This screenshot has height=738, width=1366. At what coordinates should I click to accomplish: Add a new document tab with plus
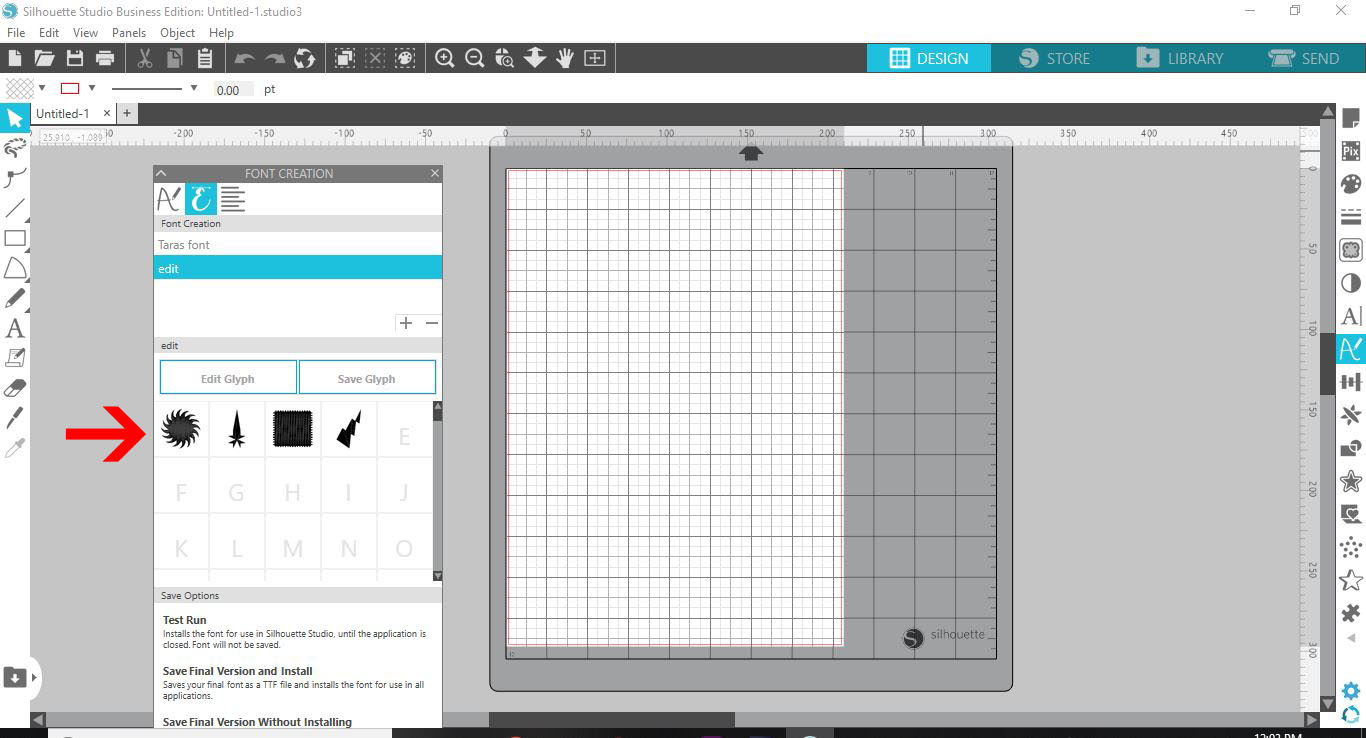click(127, 114)
